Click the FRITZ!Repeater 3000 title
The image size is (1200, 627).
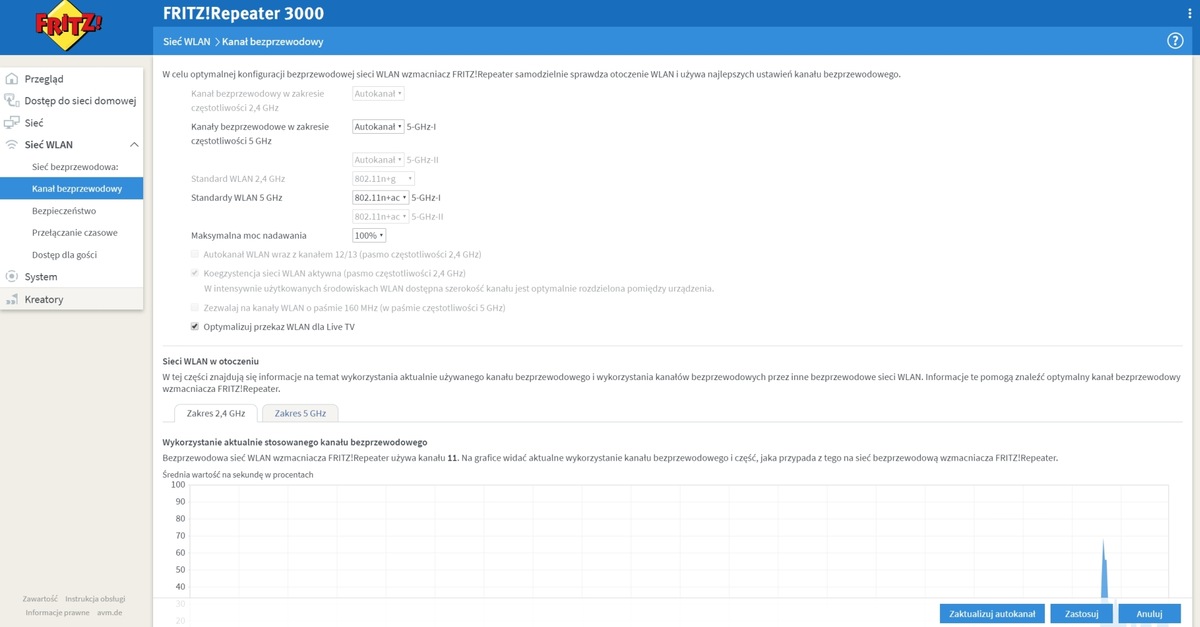coord(243,13)
